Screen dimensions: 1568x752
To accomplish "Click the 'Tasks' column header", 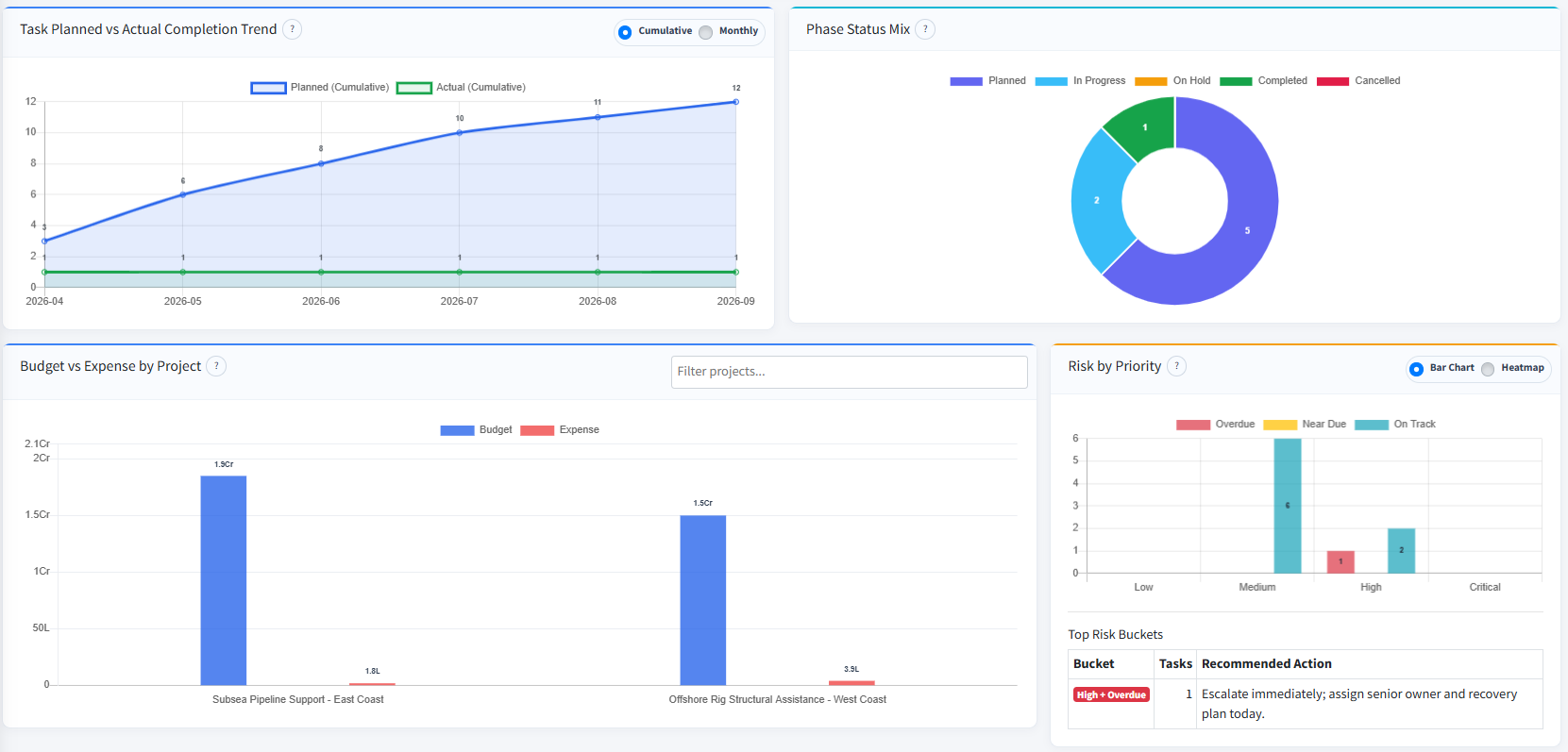I will pyautogui.click(x=1176, y=664).
